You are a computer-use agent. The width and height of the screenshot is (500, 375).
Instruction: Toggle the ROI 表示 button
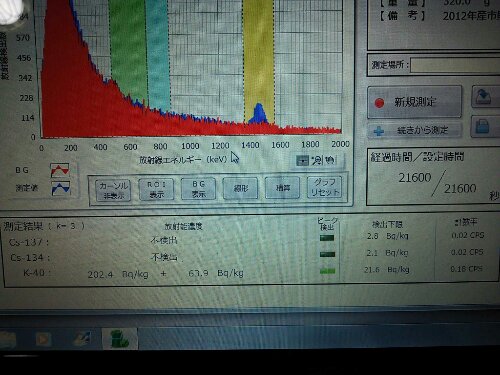[x=156, y=189]
